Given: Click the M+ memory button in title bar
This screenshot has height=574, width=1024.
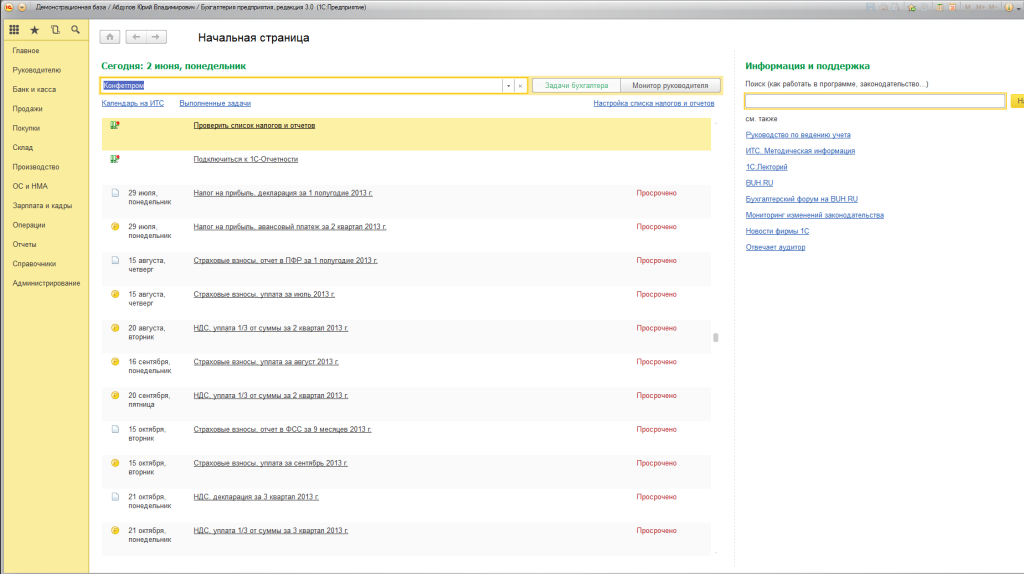Looking at the screenshot, I should coord(980,7).
